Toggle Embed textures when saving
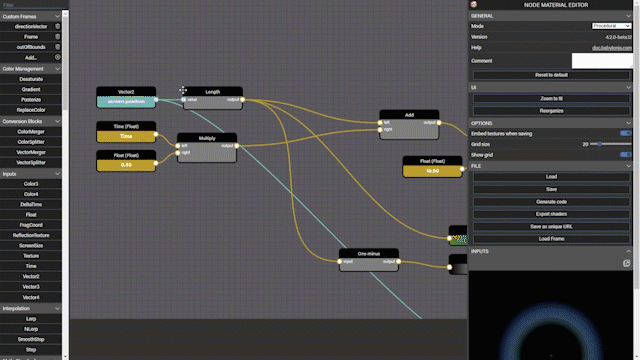Image resolution: width=640 pixels, height=360 pixels. 625,133
